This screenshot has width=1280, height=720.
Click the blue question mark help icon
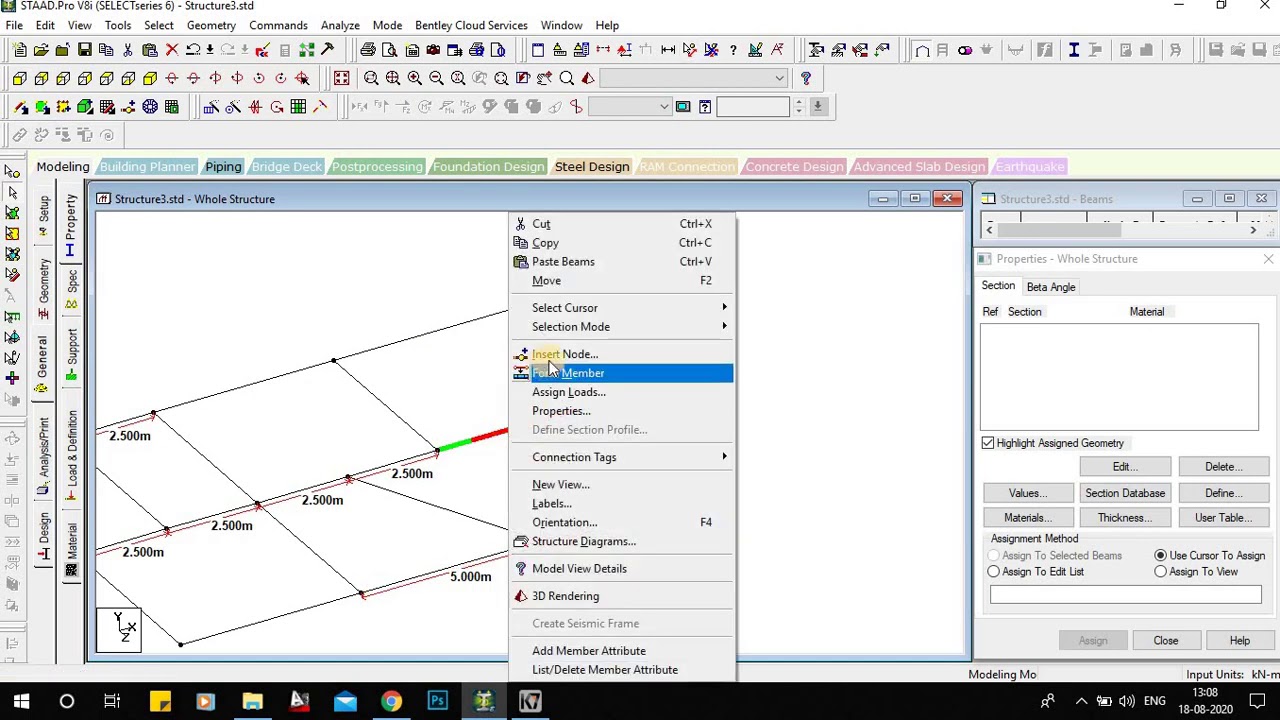coord(806,78)
